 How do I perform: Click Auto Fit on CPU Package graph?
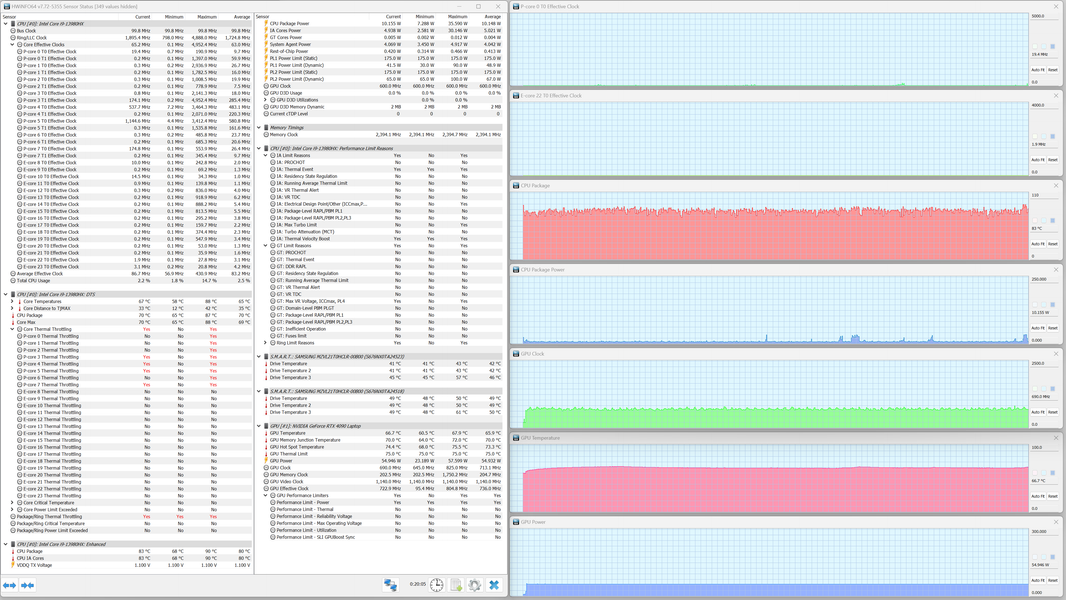point(1037,243)
